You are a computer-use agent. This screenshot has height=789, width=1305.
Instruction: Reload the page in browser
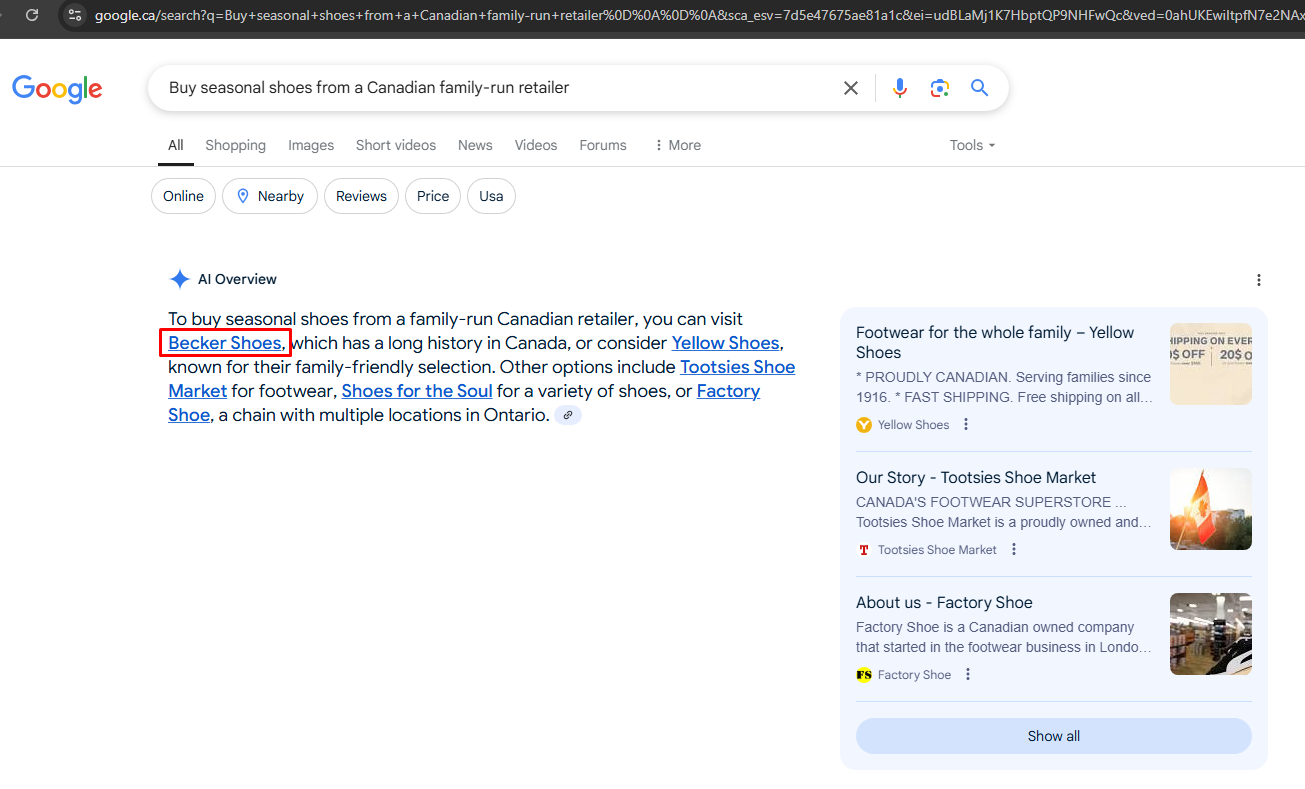[x=32, y=15]
